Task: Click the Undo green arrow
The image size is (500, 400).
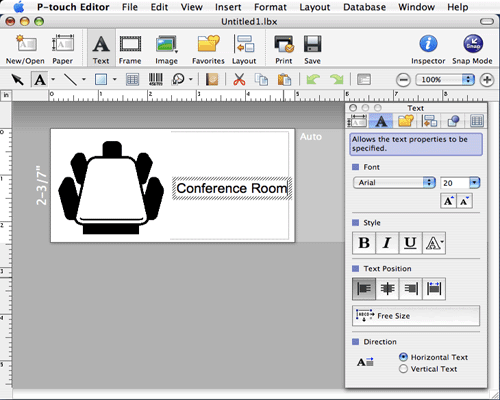Action: coord(313,80)
